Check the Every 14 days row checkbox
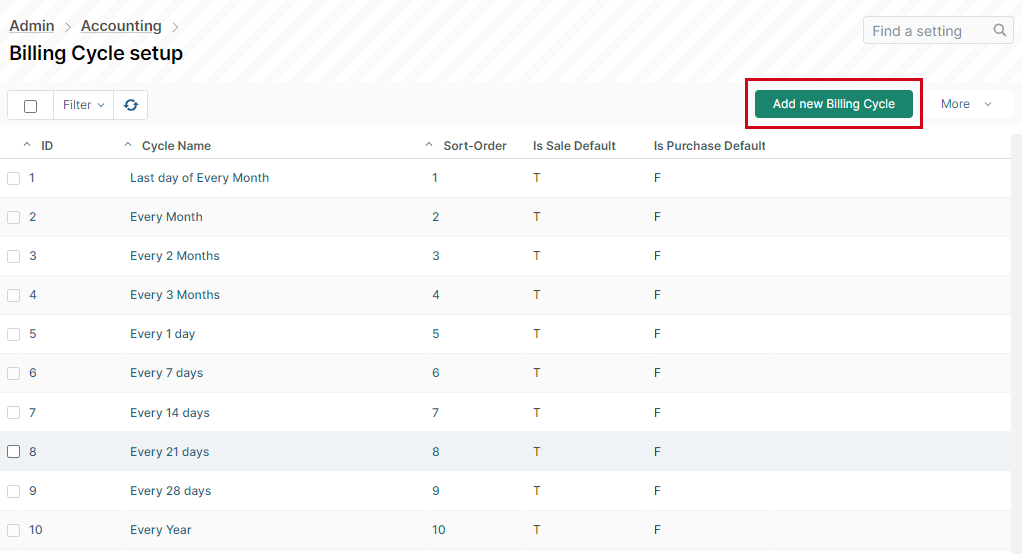The width and height of the screenshot is (1022, 554). tap(14, 413)
